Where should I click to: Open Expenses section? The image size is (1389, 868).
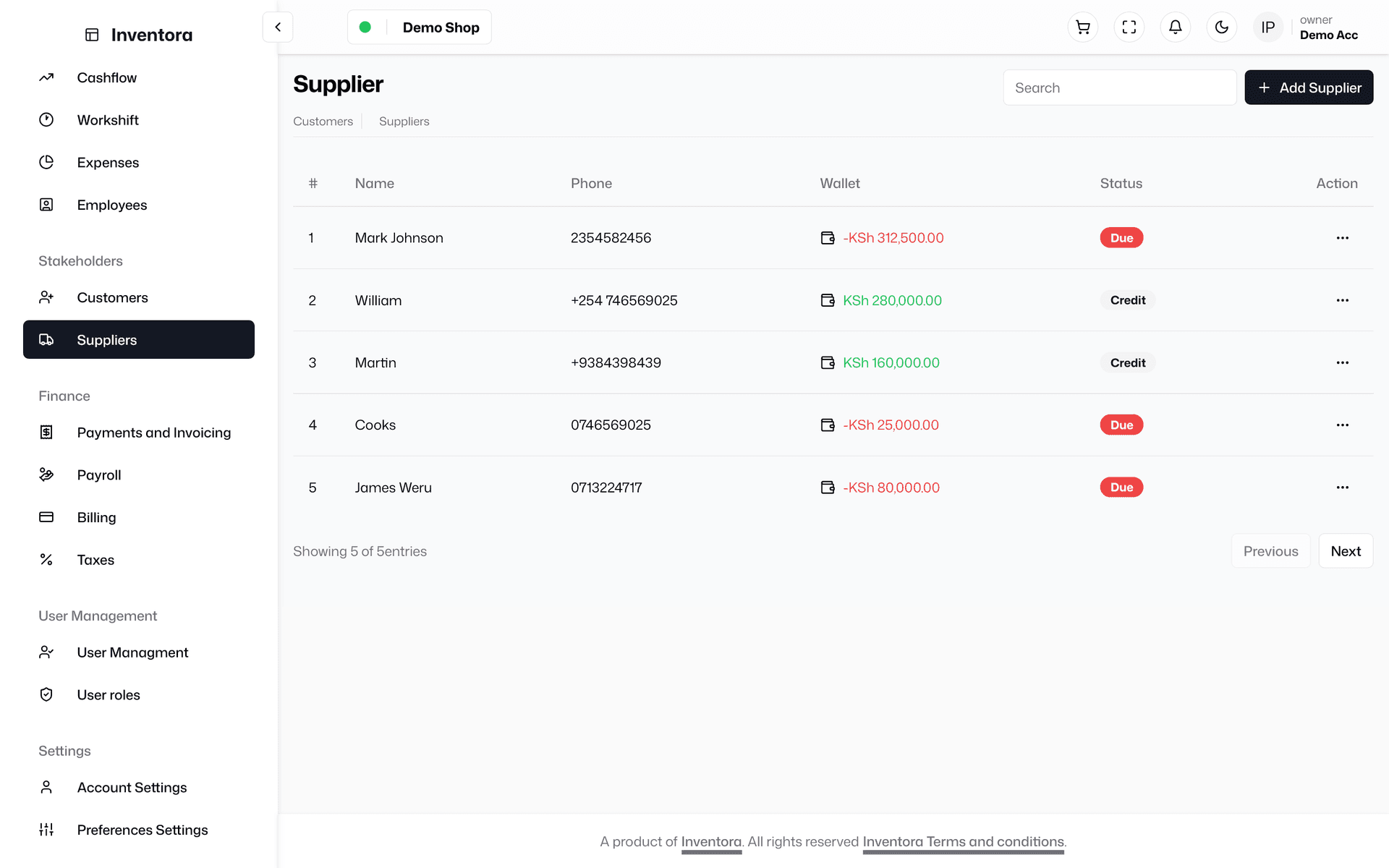pyautogui.click(x=139, y=163)
